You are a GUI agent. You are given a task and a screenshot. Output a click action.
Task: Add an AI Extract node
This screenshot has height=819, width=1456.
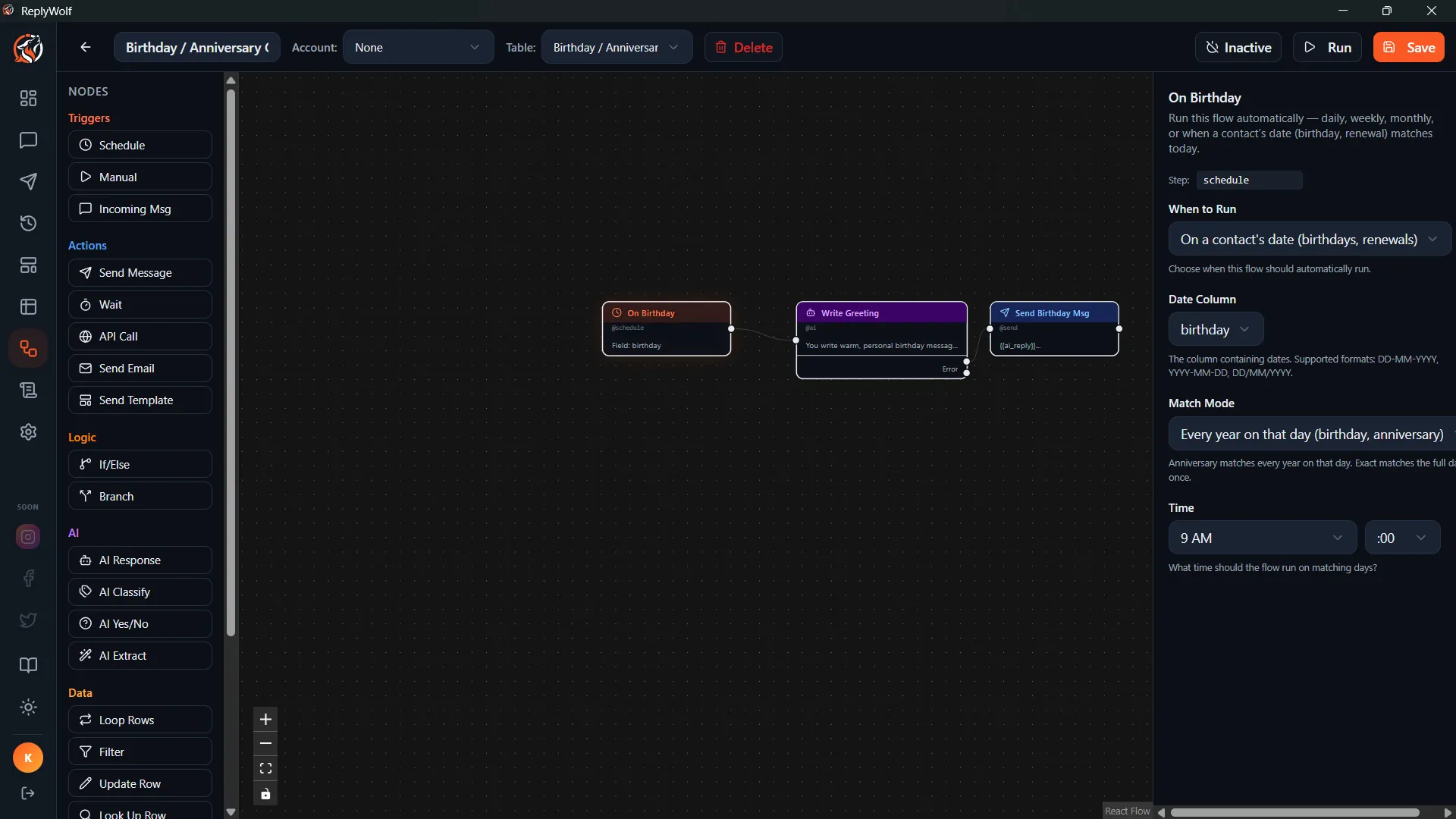(x=140, y=656)
